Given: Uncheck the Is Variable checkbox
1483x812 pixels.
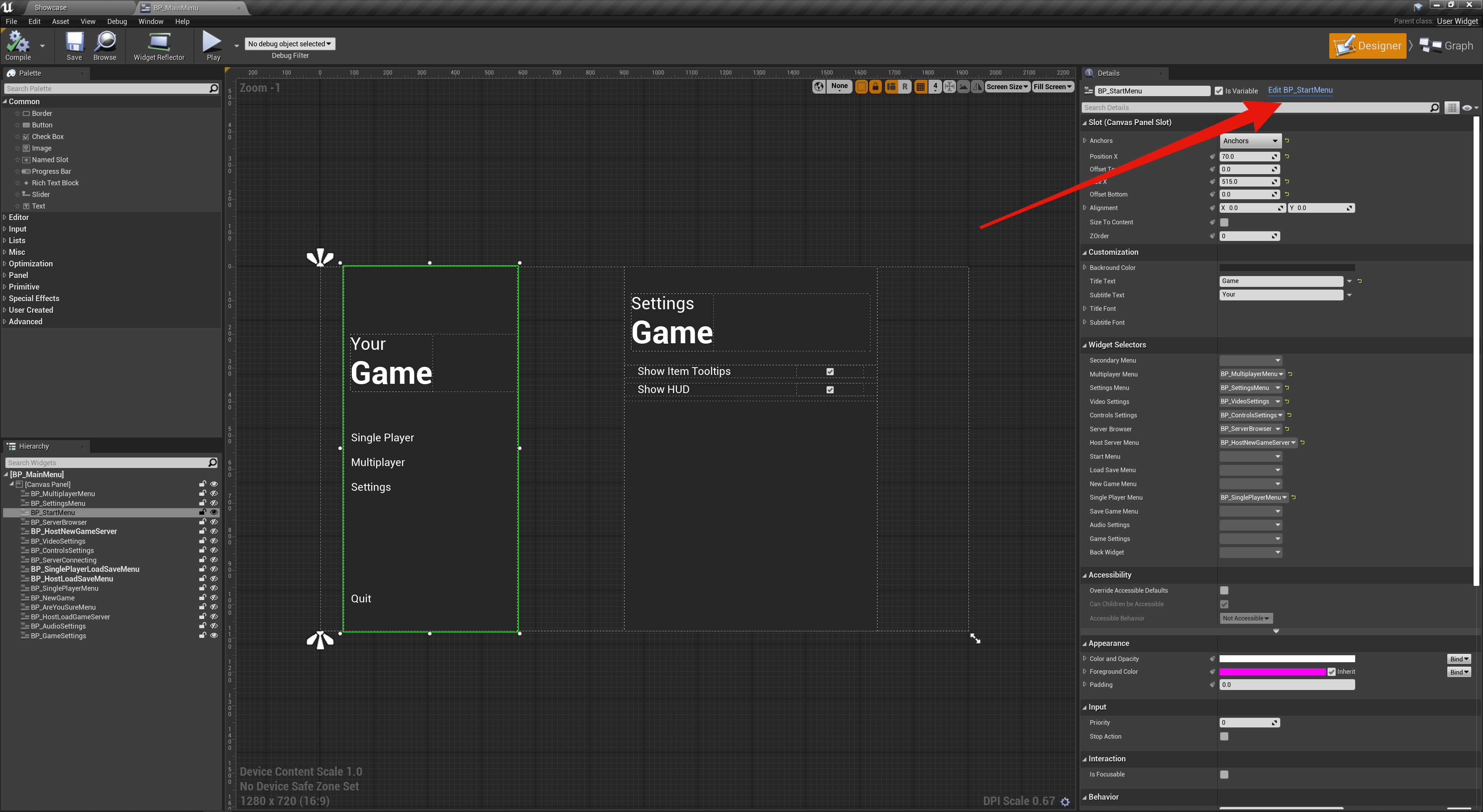Looking at the screenshot, I should pyautogui.click(x=1218, y=91).
